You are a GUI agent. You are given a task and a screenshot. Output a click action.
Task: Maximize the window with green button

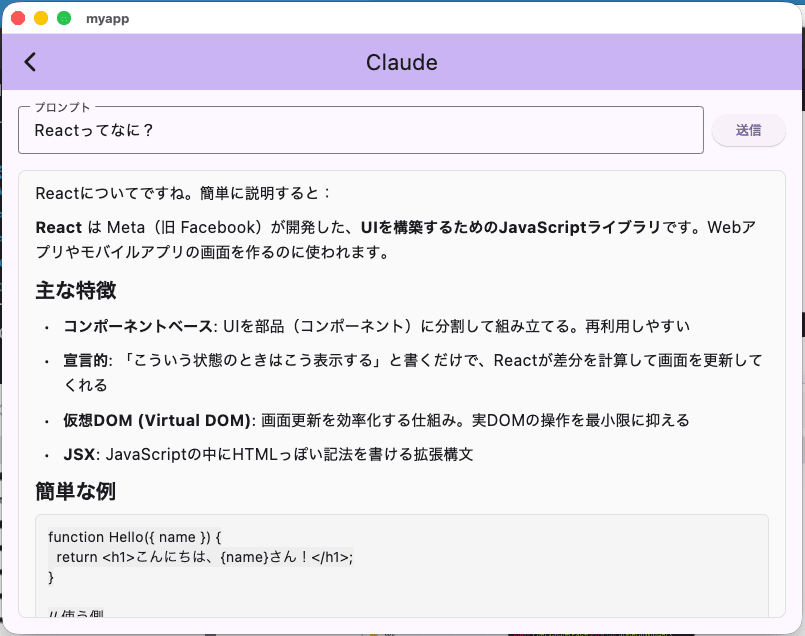pyautogui.click(x=64, y=18)
